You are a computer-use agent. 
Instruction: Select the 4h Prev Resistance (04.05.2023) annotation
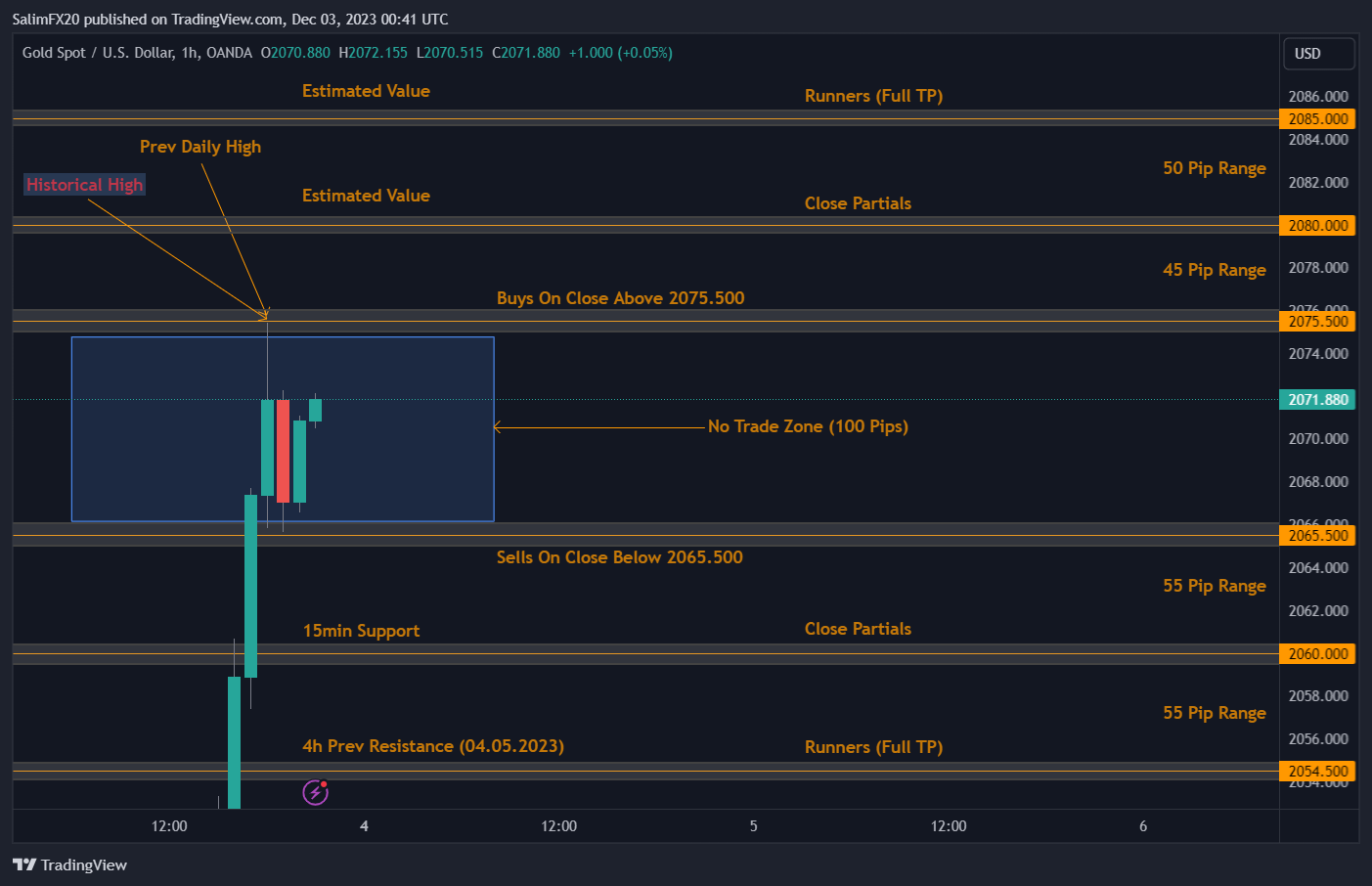[x=432, y=746]
